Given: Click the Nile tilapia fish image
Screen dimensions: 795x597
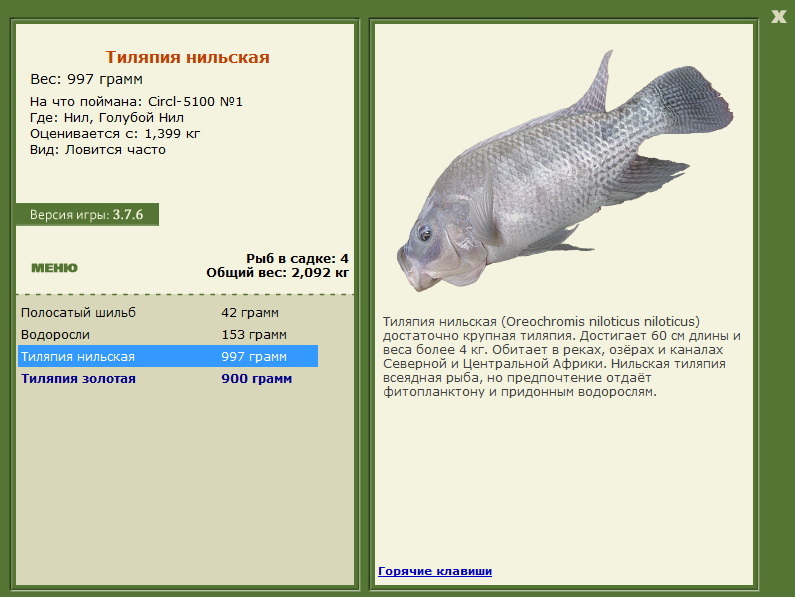Looking at the screenshot, I should 564,171.
